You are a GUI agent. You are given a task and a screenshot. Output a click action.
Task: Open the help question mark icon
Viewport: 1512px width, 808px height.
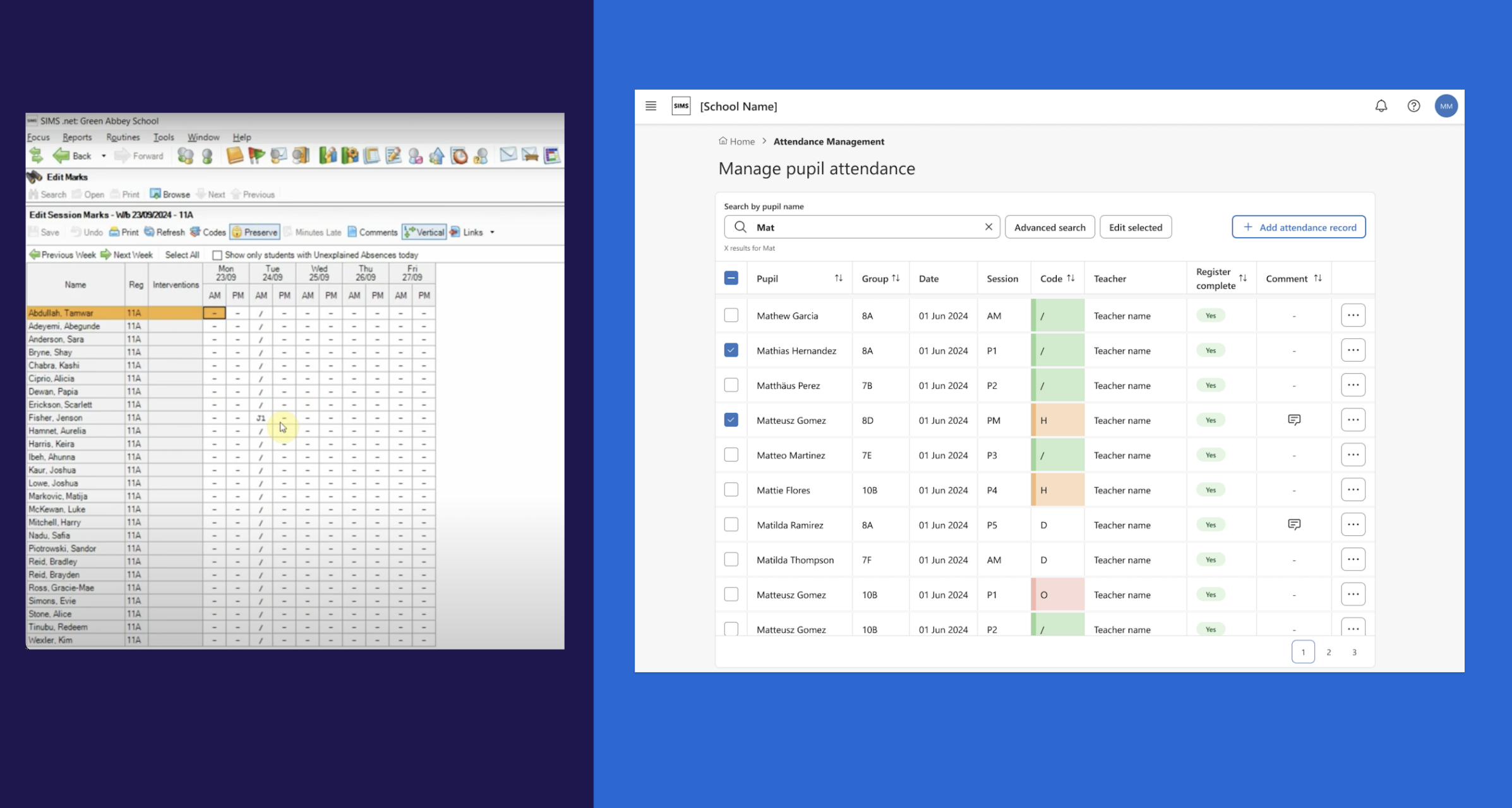(x=1413, y=106)
